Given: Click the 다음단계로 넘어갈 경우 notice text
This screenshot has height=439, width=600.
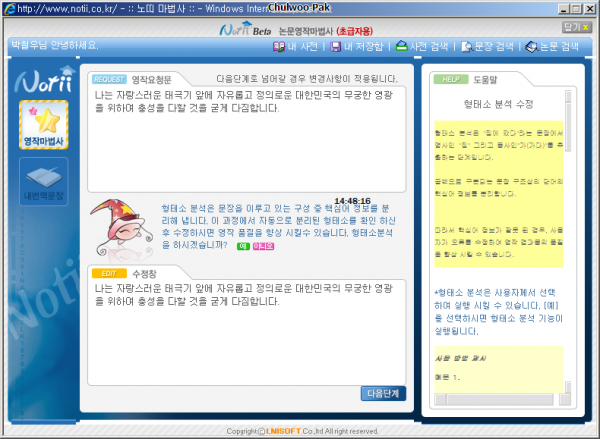Looking at the screenshot, I should tap(307, 79).
